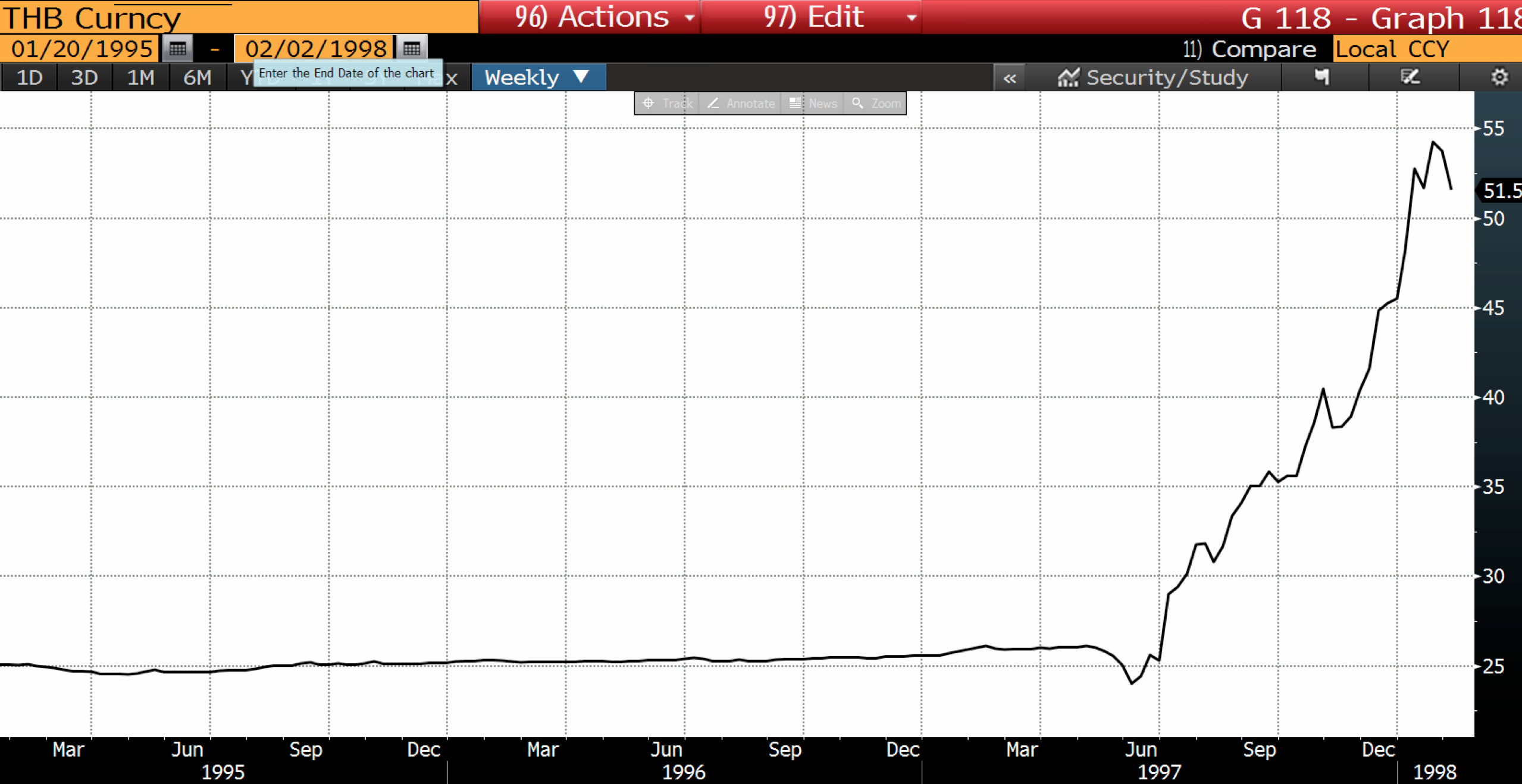Click the 51.5 last price label
Screen dimensions: 1522x784
point(1501,191)
